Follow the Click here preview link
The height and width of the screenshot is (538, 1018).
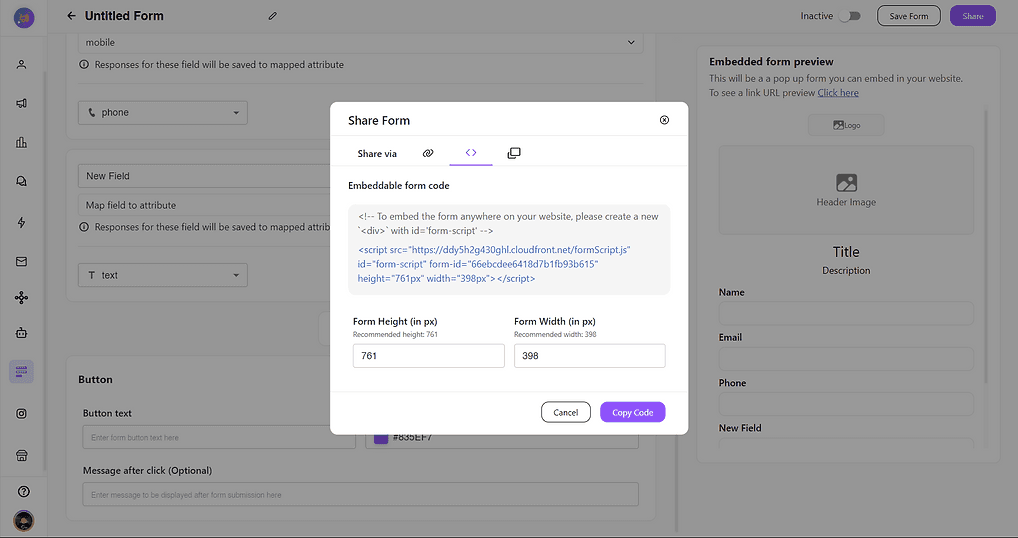[838, 93]
